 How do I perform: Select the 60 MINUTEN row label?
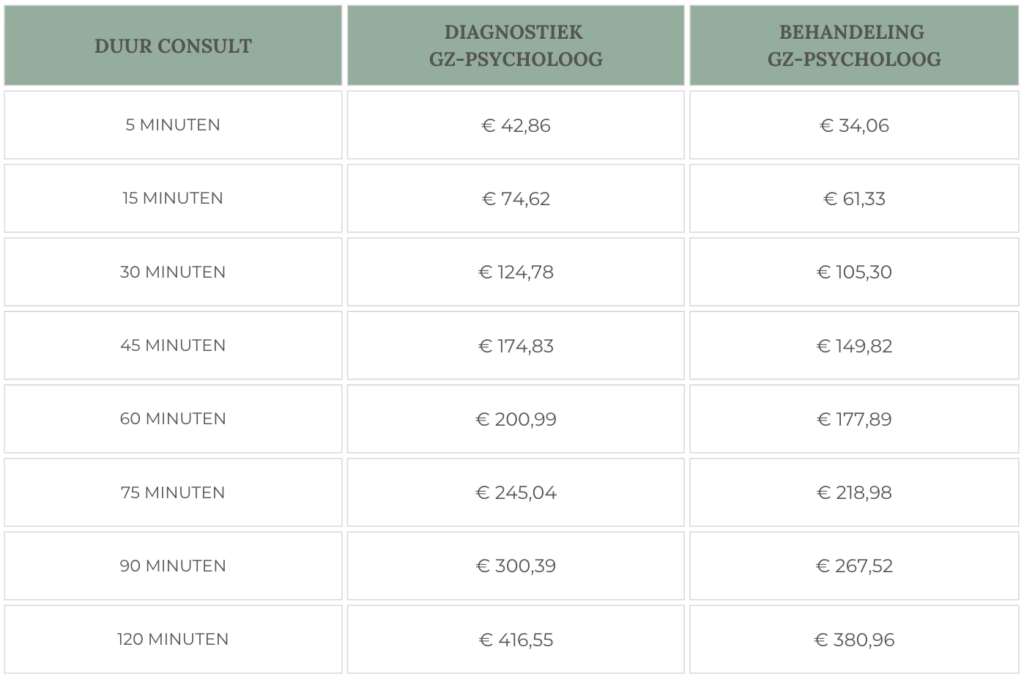click(x=173, y=418)
